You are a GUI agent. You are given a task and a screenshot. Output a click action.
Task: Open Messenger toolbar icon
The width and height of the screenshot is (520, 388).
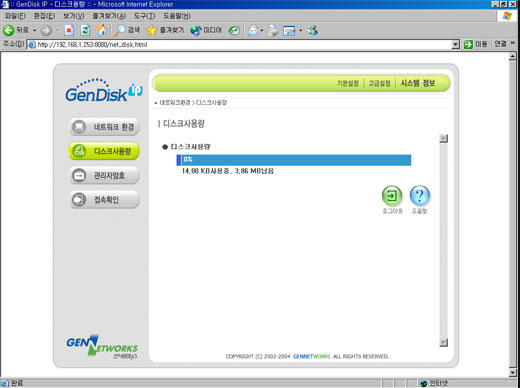point(312,31)
